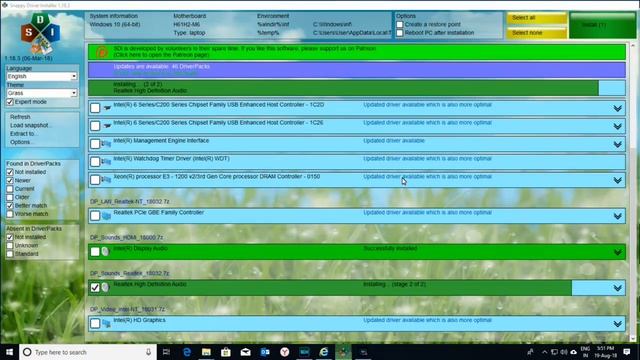
Task: Open Options in the left panel
Action: pos(21,142)
